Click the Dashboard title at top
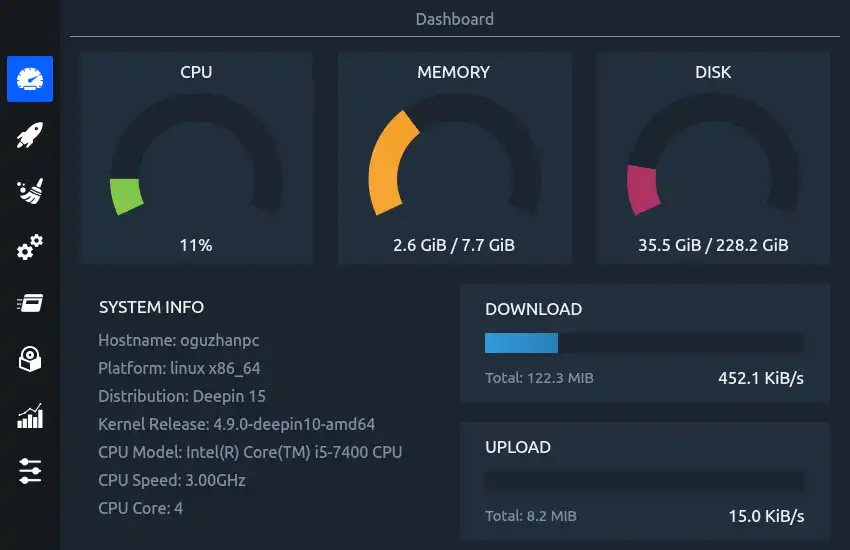This screenshot has height=550, width=850. click(x=454, y=19)
